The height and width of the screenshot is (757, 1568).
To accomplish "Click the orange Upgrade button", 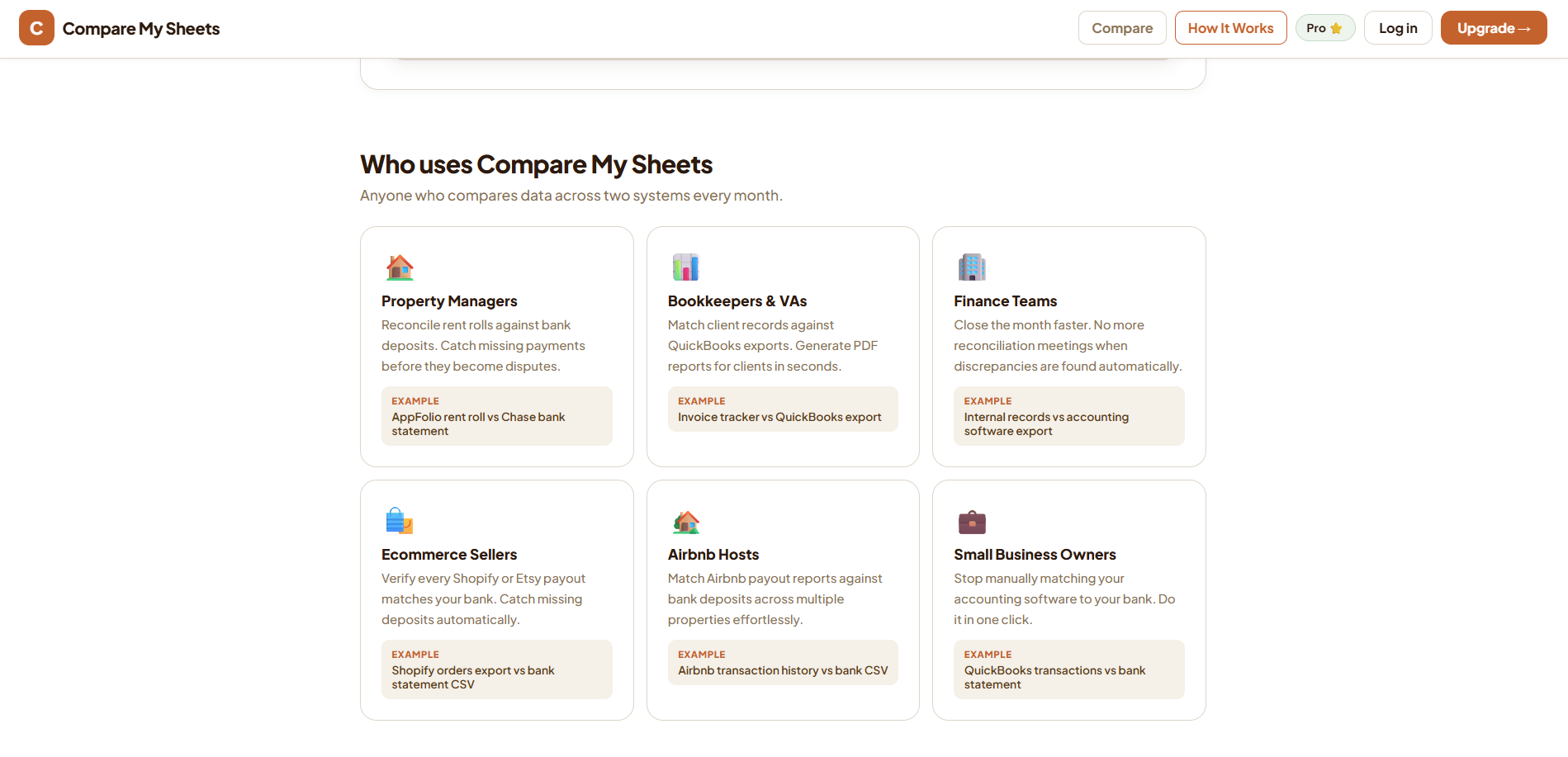I will pos(1494,28).
